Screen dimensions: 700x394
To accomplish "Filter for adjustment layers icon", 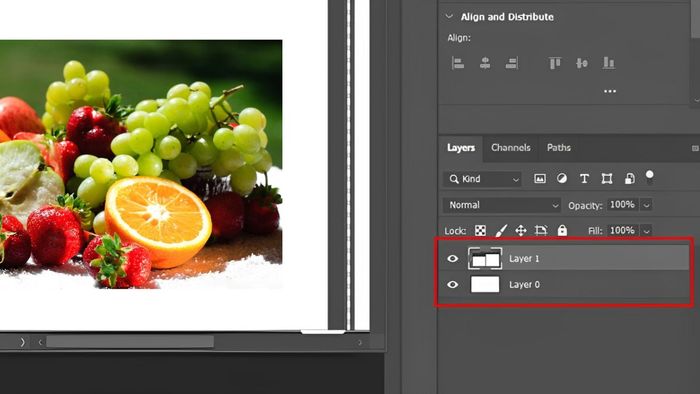I will (562, 178).
